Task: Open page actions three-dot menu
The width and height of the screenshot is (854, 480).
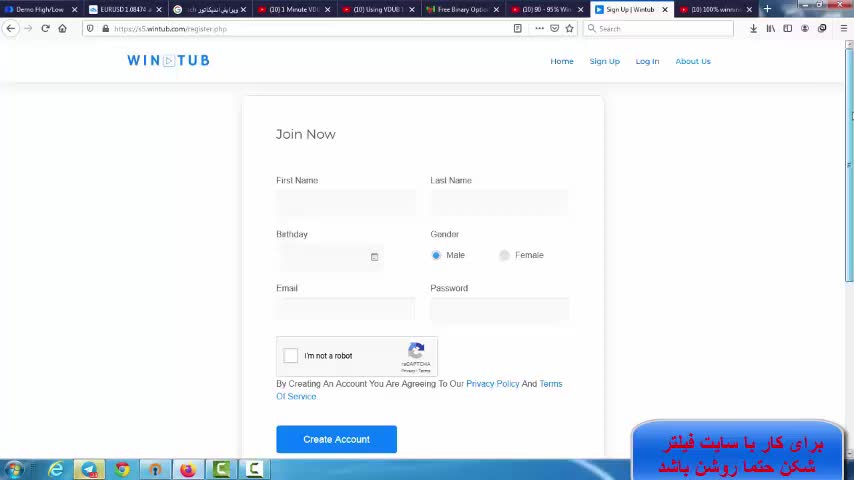Action: pos(539,28)
